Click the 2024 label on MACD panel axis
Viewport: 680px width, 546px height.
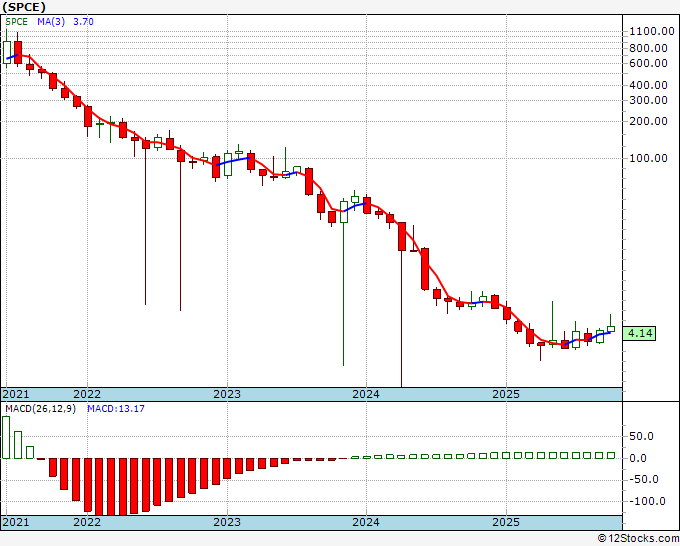coord(366,522)
